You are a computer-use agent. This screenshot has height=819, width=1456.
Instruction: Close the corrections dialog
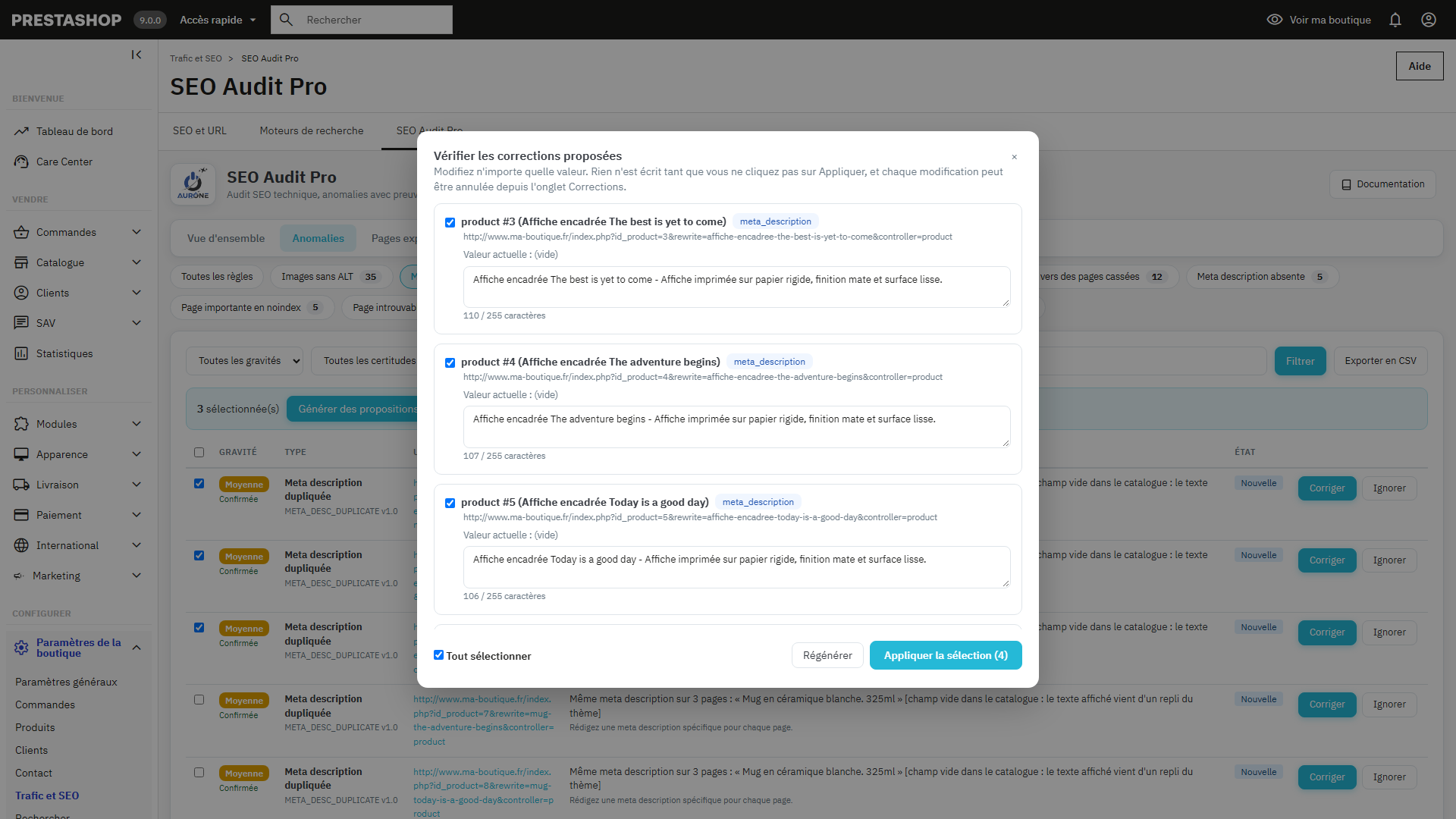click(1014, 157)
